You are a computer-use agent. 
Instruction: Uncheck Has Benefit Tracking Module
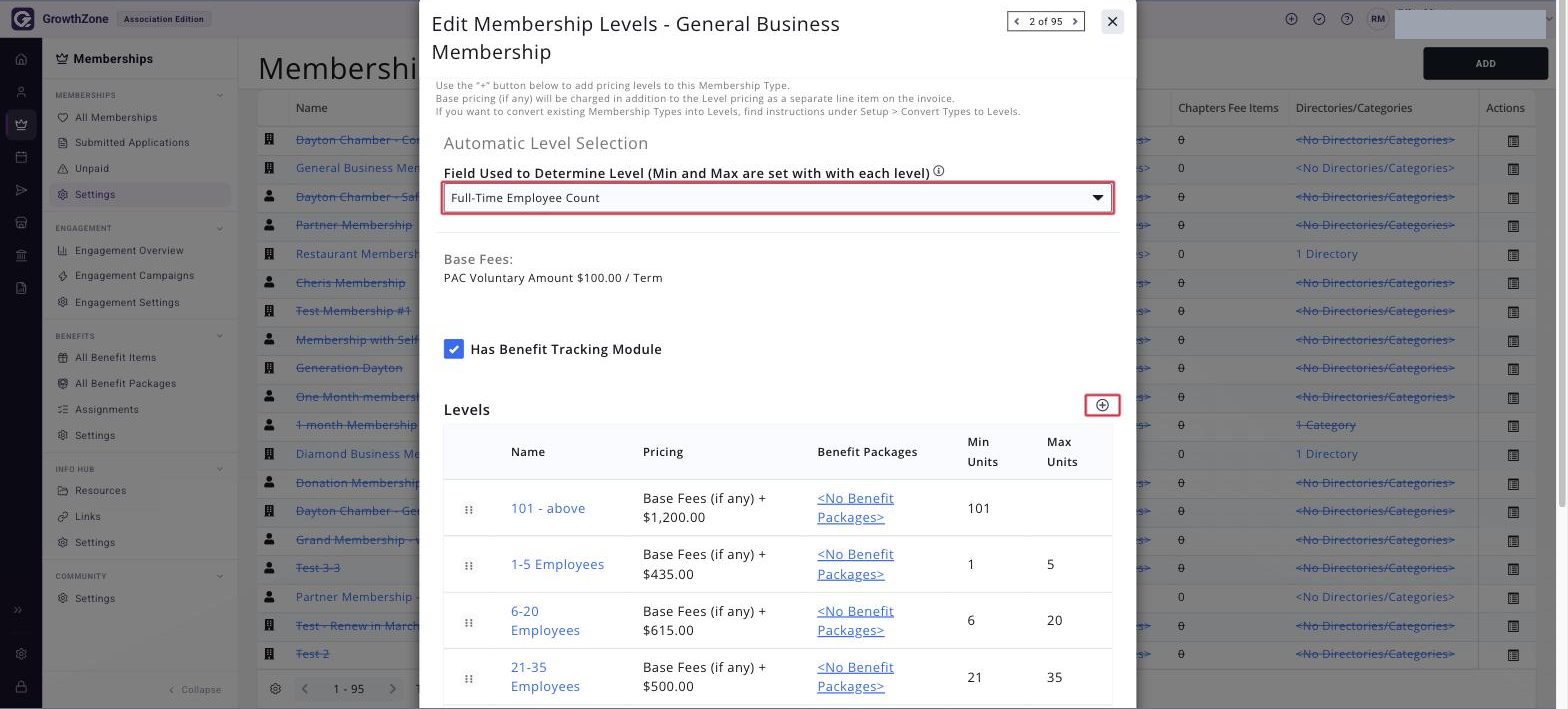[454, 349]
